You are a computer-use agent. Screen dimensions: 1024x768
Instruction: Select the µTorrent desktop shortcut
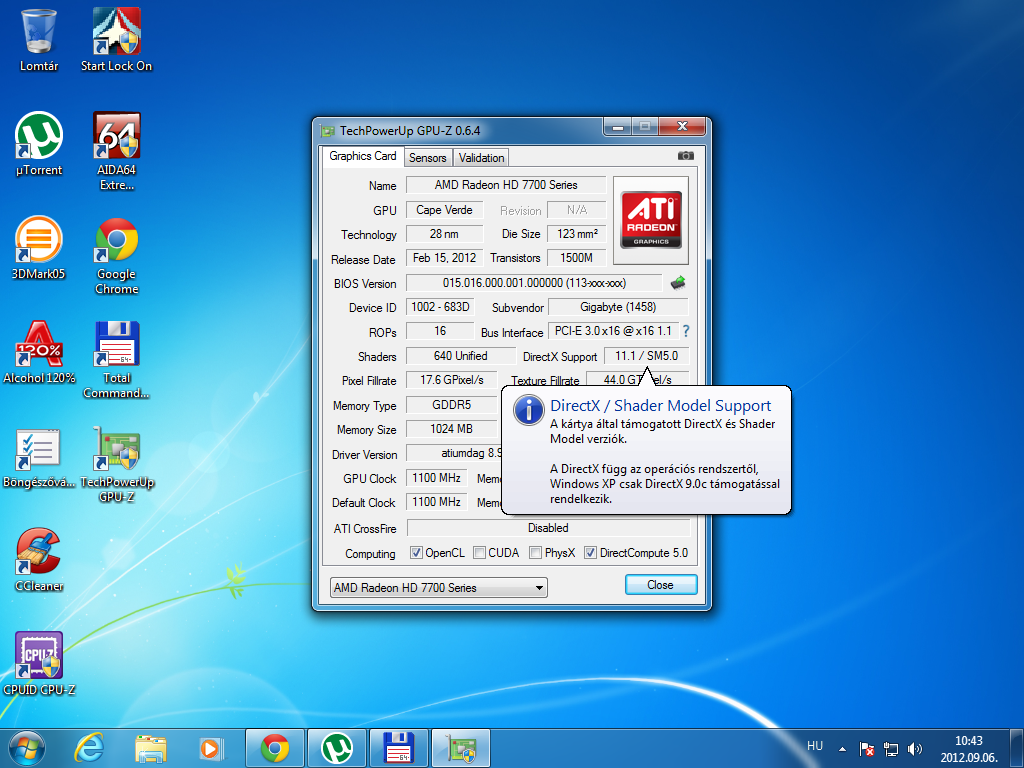click(39, 144)
